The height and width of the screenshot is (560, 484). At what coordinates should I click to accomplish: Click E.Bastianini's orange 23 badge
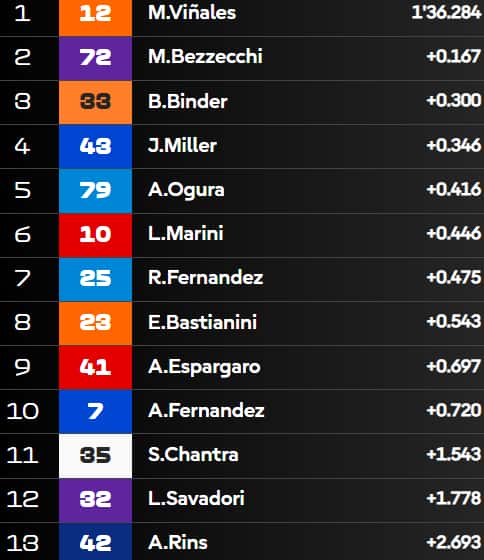click(95, 323)
